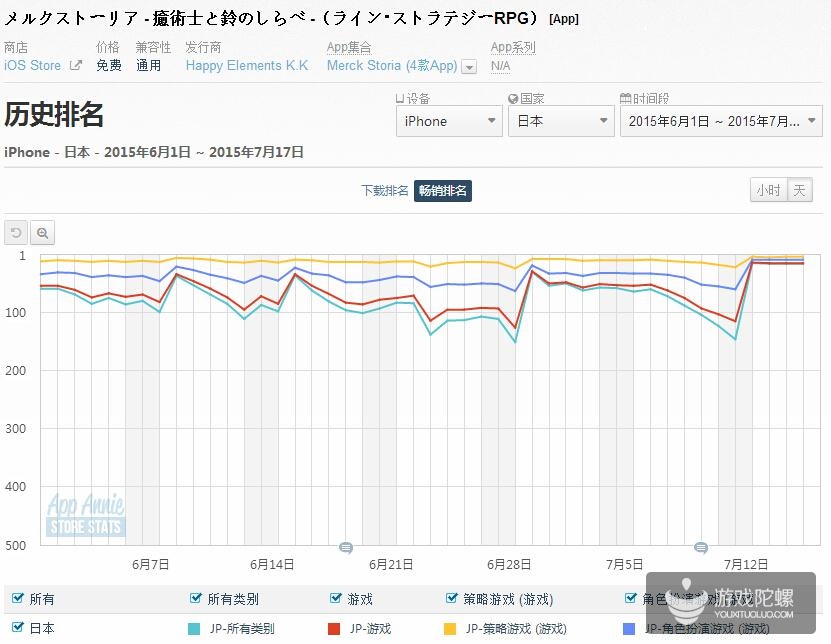831x644 pixels.
Task: Open the Happy Elements K.K publisher link
Action: pyautogui.click(x=247, y=66)
